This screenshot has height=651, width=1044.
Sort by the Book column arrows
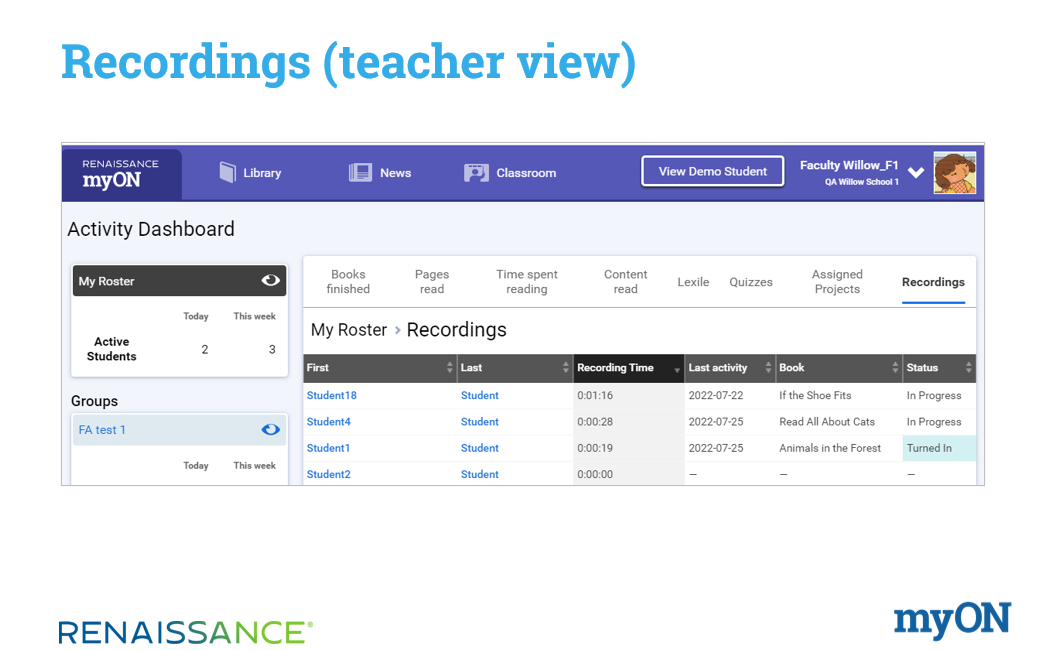click(x=895, y=367)
